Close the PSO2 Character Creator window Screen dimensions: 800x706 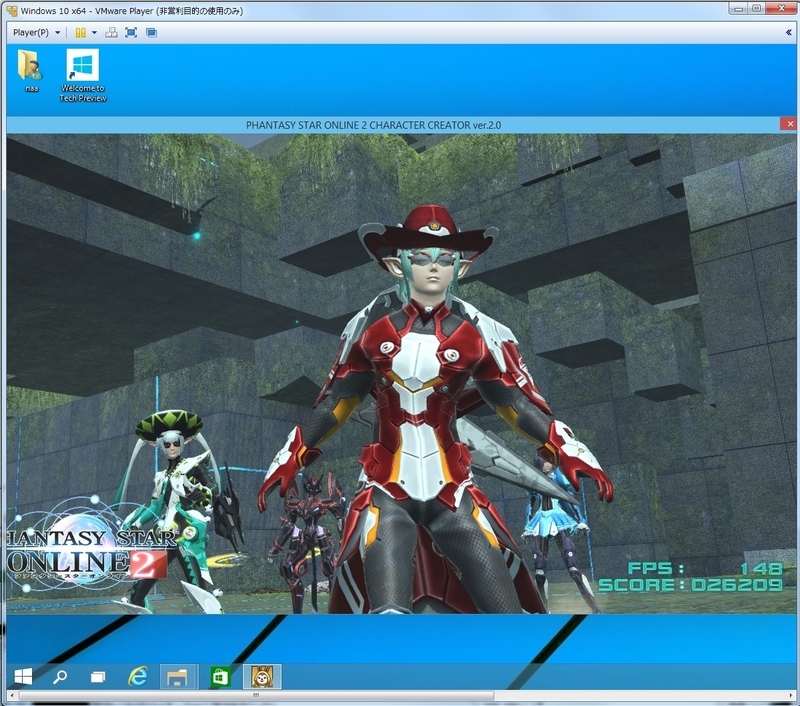[789, 123]
